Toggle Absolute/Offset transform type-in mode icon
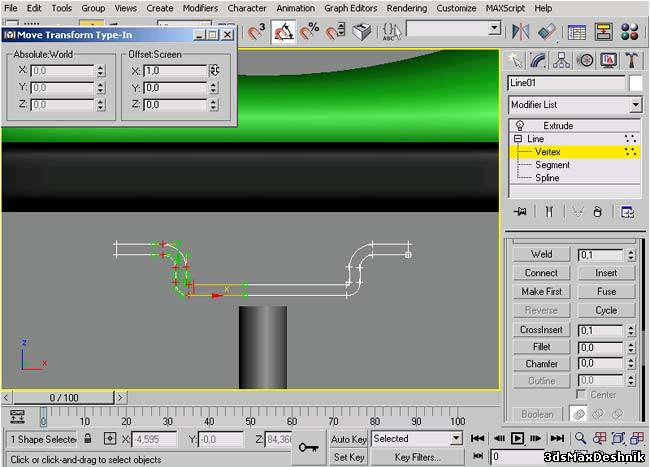650x467 pixels. (x=110, y=438)
